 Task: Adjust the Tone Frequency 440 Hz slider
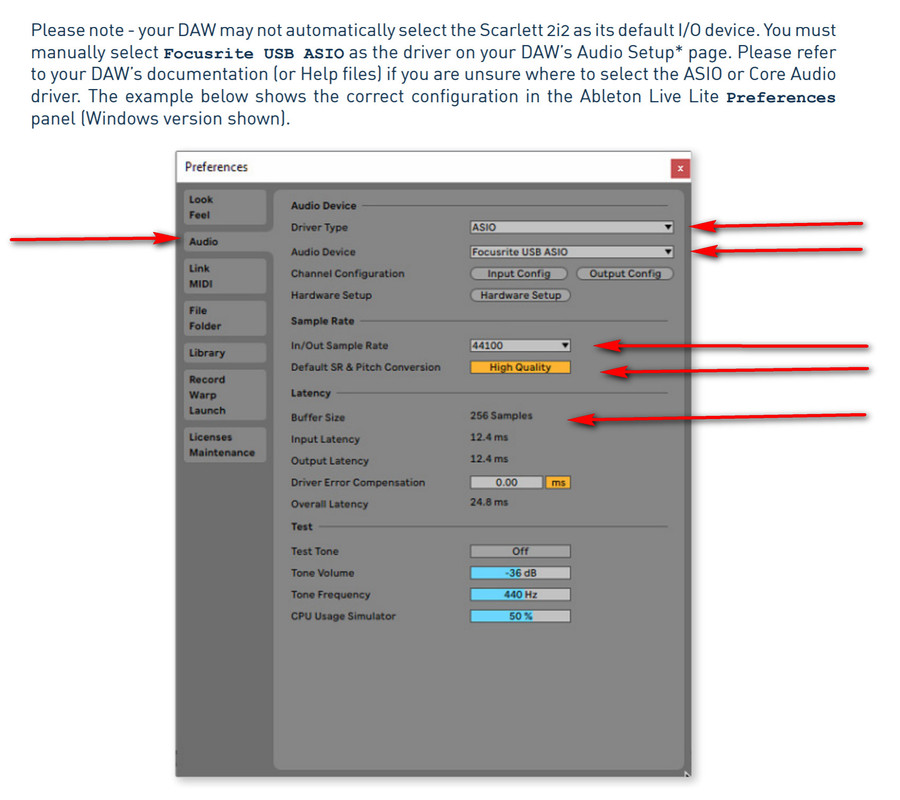point(520,595)
